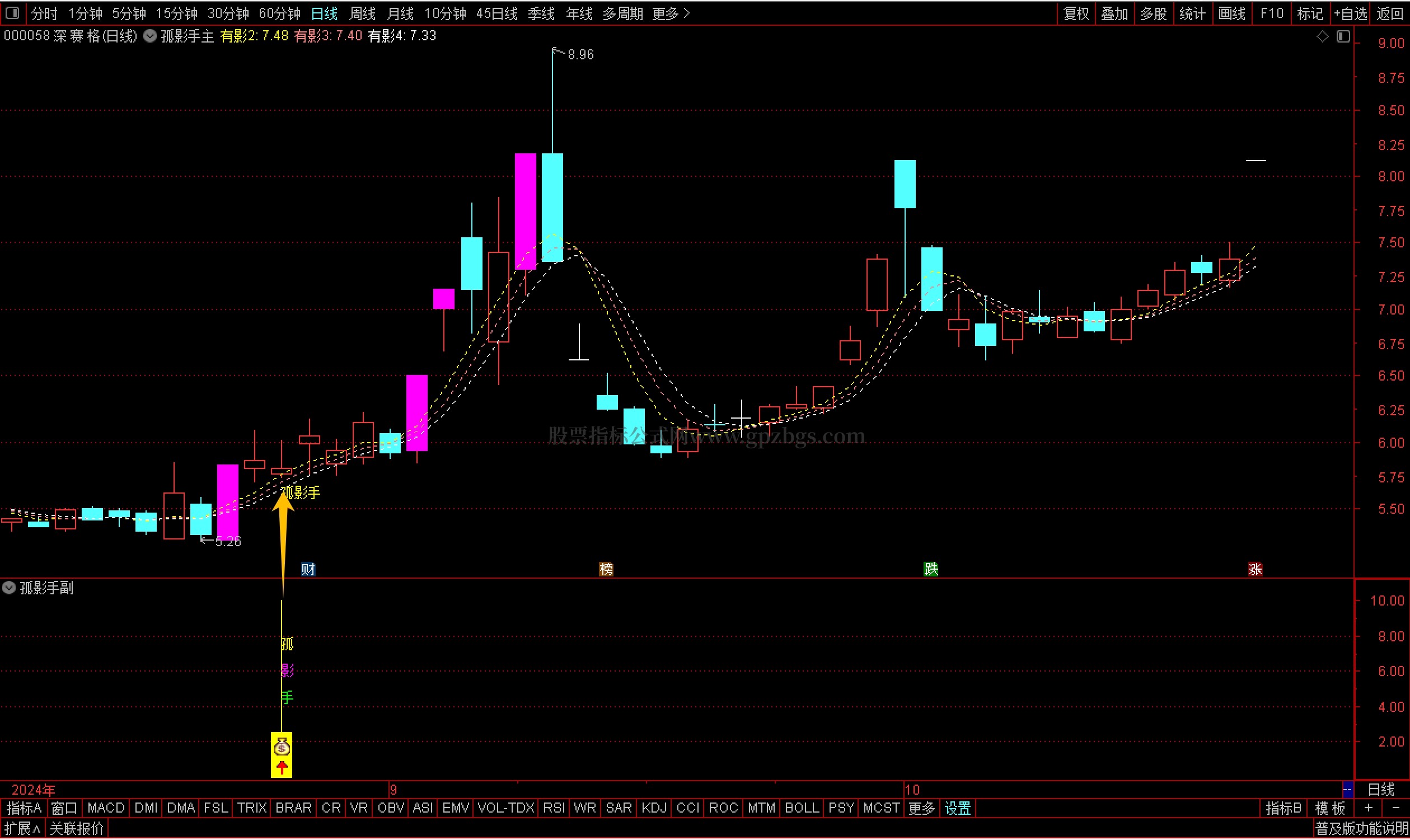Click the panel icon at top-left corner

[12, 13]
